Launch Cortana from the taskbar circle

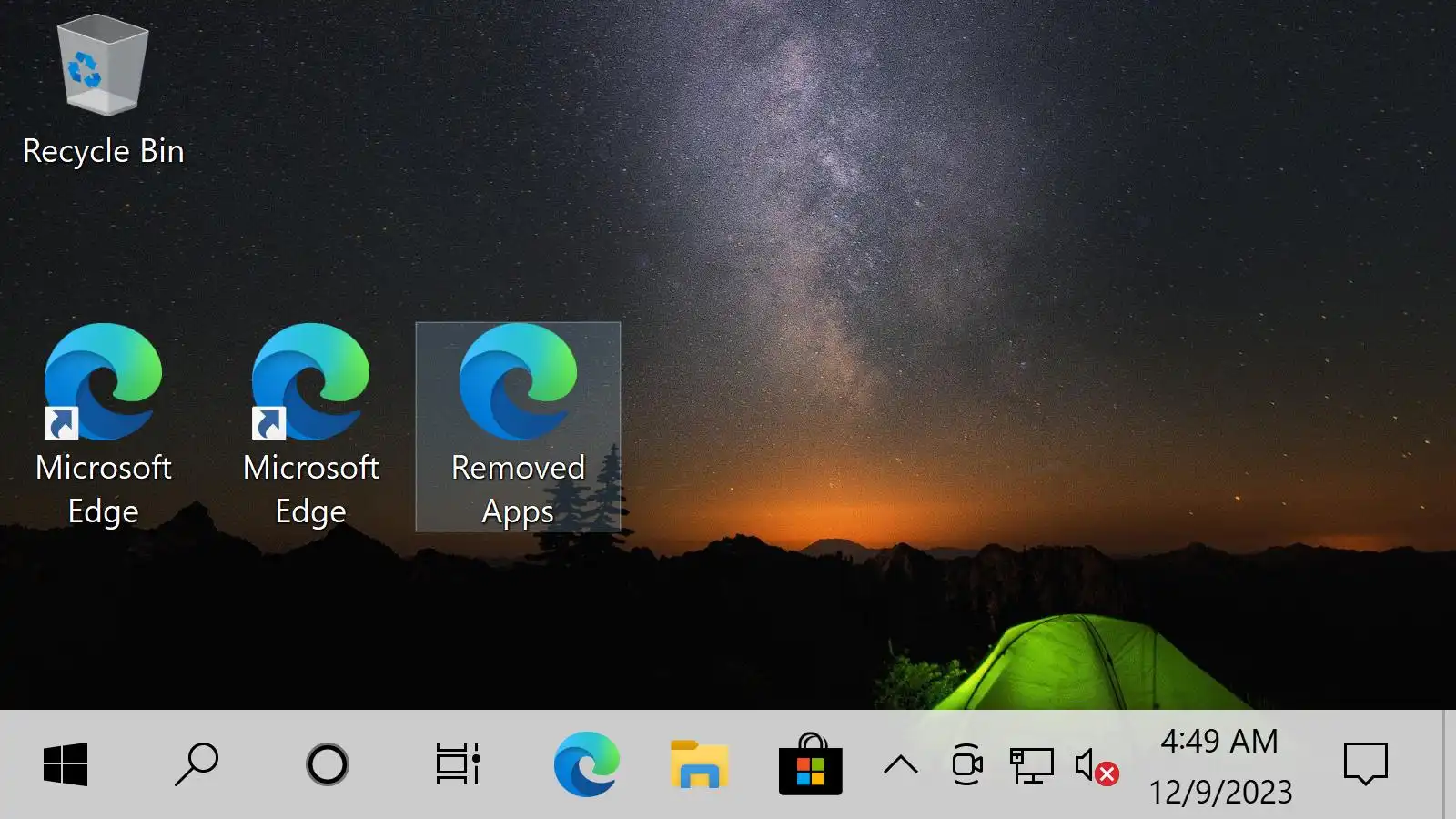pos(328,764)
